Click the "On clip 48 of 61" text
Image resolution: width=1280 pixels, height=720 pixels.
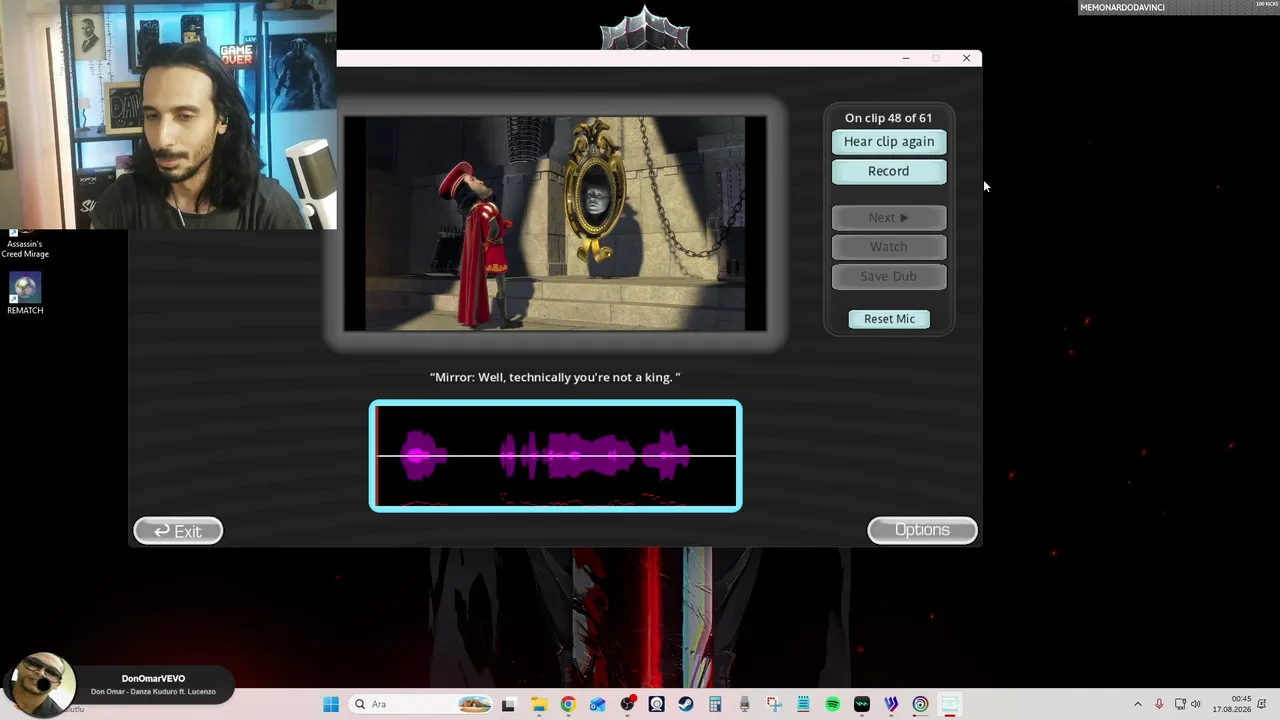coord(888,118)
